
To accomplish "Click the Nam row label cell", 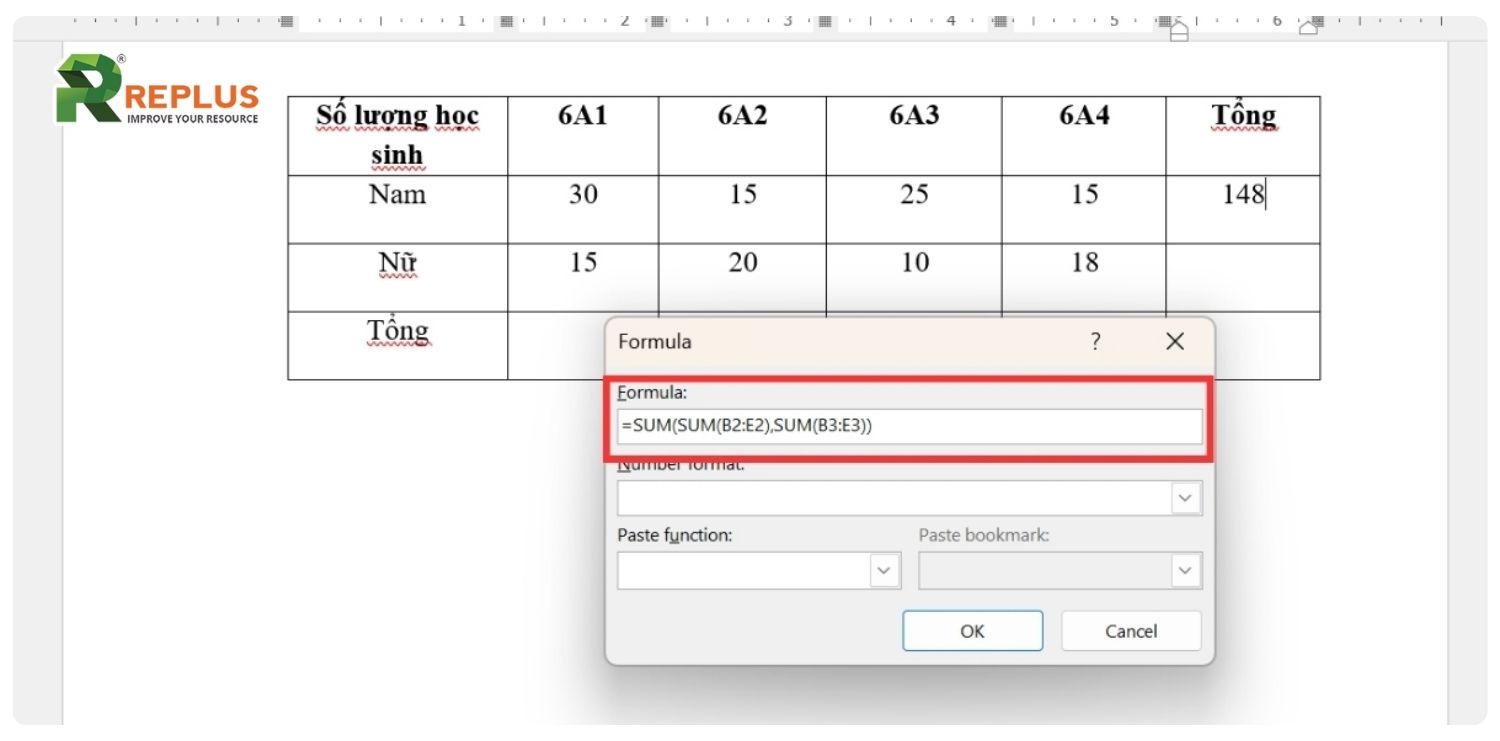I will coord(398,209).
